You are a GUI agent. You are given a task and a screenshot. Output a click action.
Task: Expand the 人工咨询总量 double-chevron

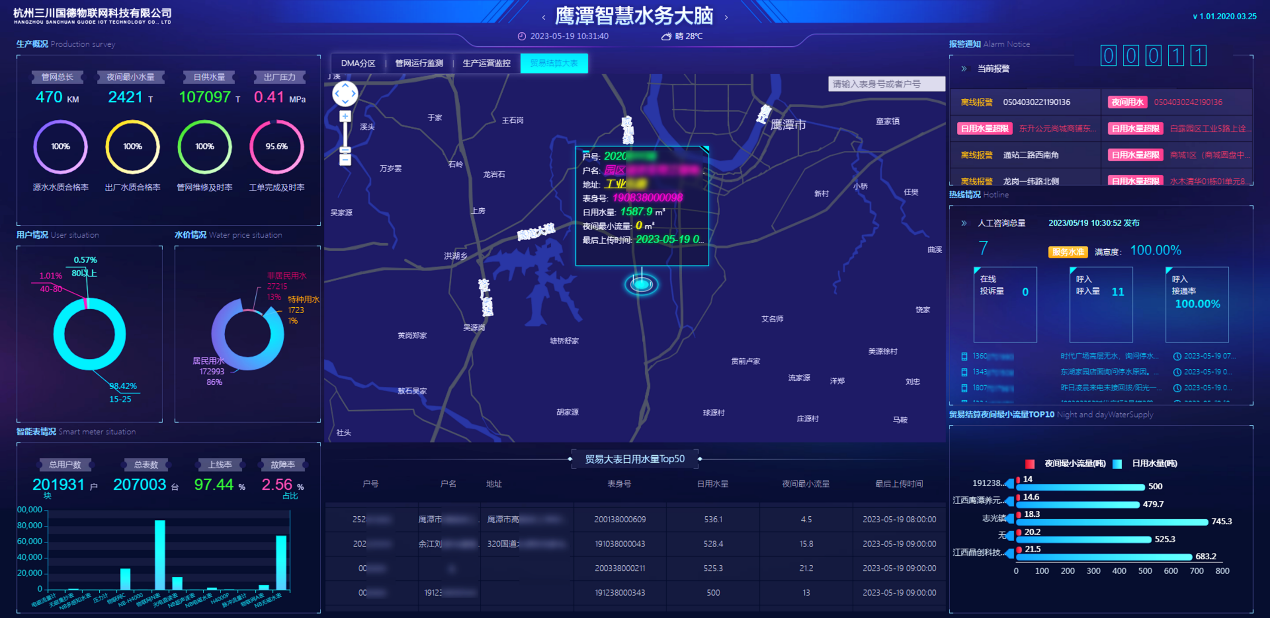point(963,223)
